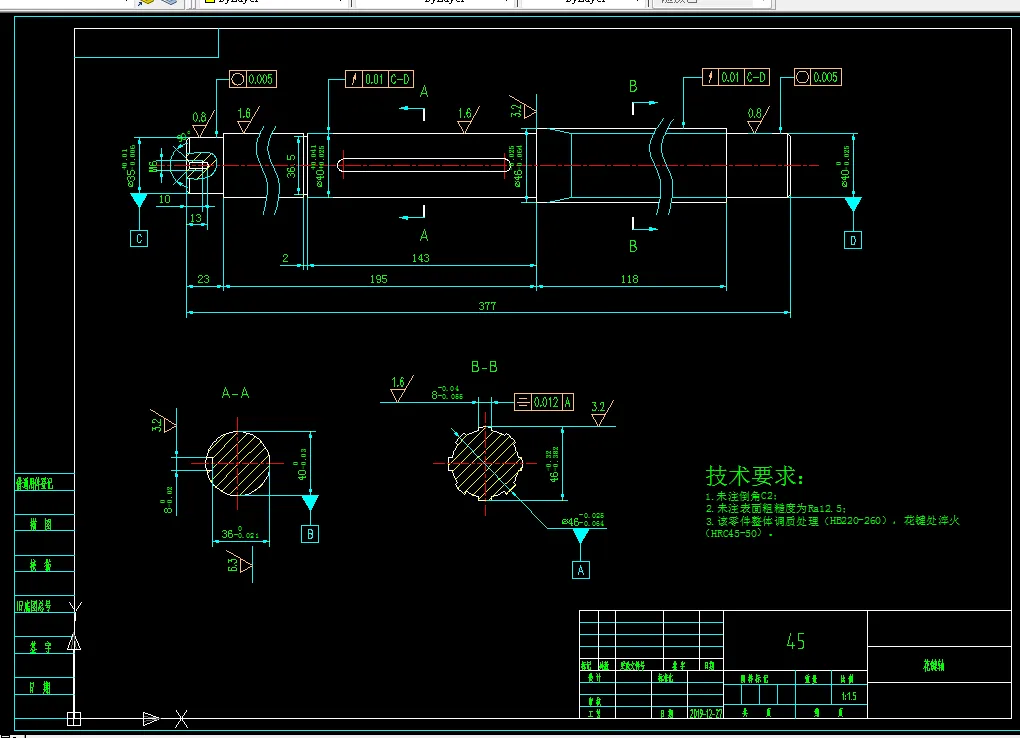This screenshot has width=1020, height=738.
Task: Select dimension text 118
Action: pyautogui.click(x=630, y=279)
